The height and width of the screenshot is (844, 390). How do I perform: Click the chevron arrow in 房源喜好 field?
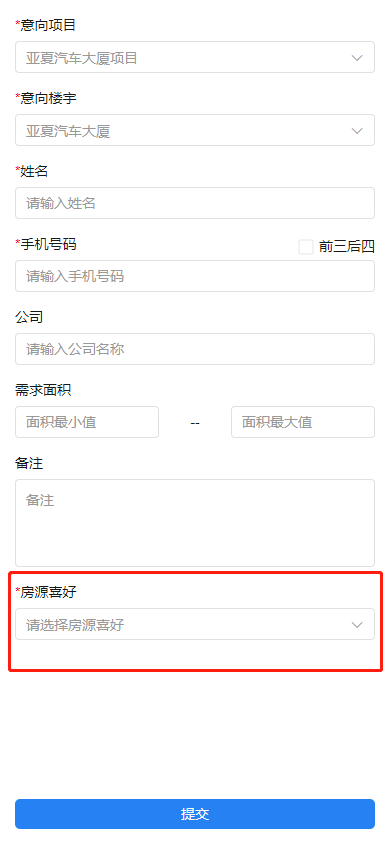point(357,624)
